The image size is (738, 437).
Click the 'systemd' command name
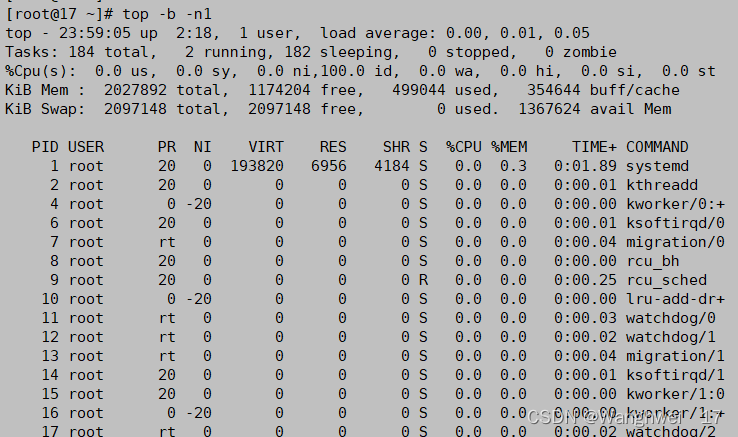[657, 166]
